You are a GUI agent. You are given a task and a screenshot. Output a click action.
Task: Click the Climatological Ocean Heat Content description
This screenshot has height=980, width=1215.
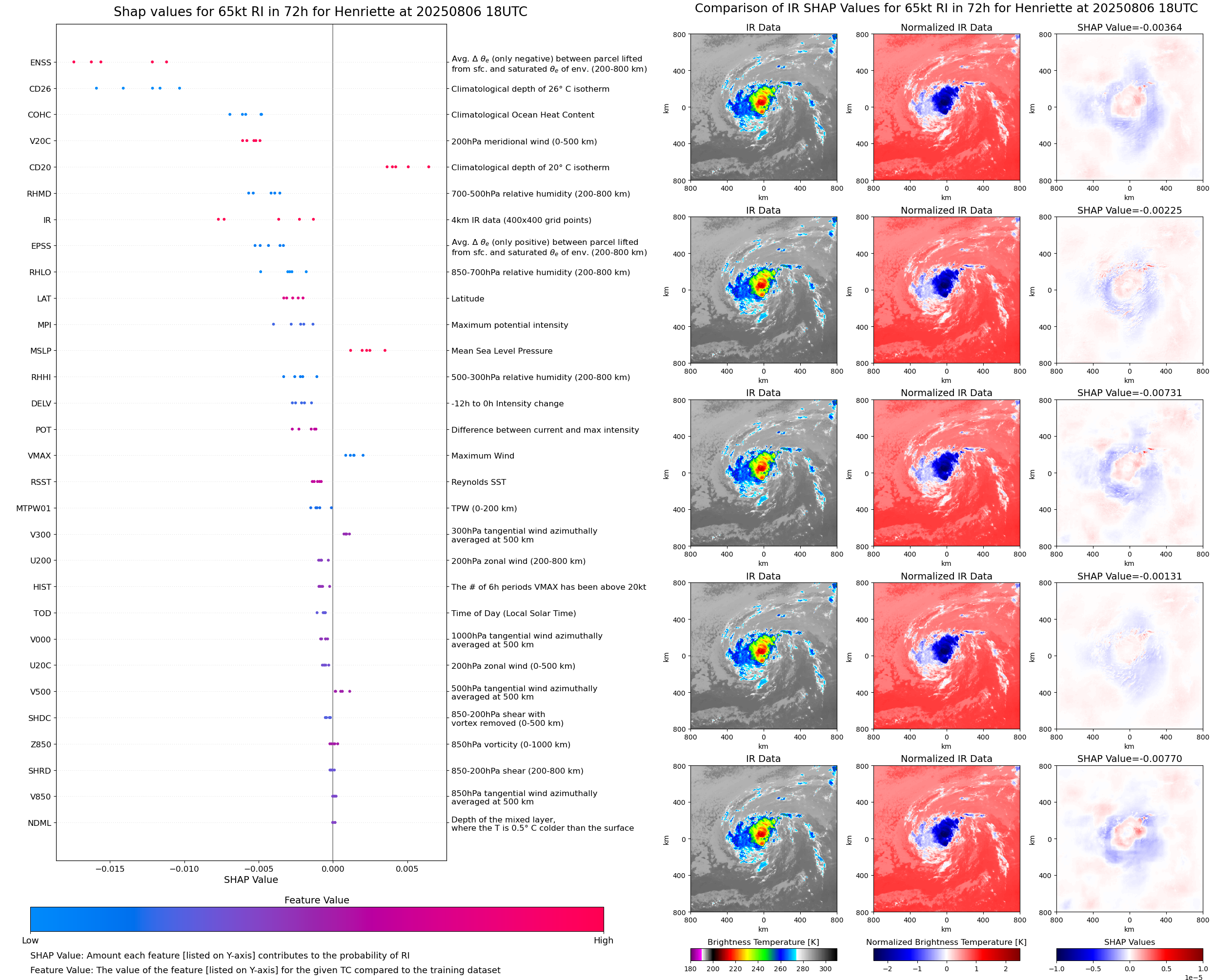pos(522,115)
